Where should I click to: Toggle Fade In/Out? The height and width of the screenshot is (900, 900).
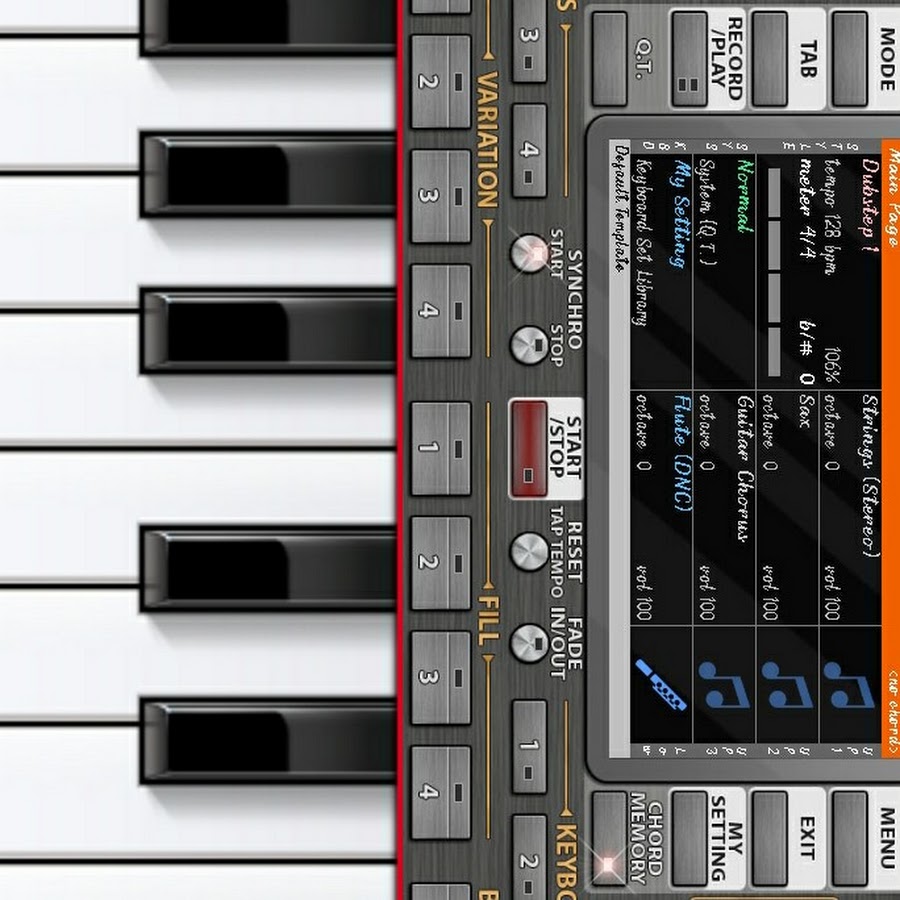pos(529,643)
